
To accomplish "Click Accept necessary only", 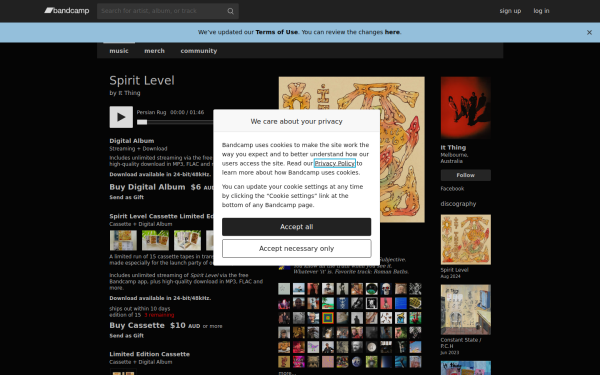I will (x=297, y=249).
